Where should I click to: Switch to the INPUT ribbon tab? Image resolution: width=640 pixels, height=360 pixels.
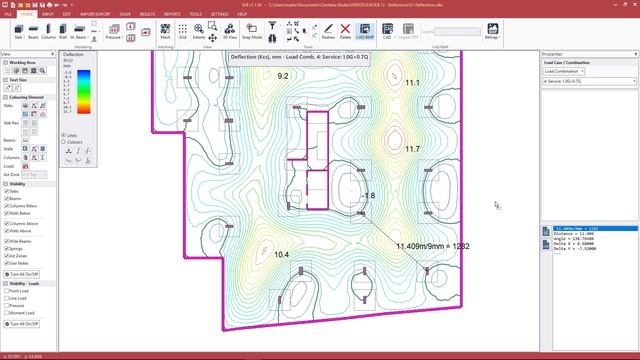48,14
